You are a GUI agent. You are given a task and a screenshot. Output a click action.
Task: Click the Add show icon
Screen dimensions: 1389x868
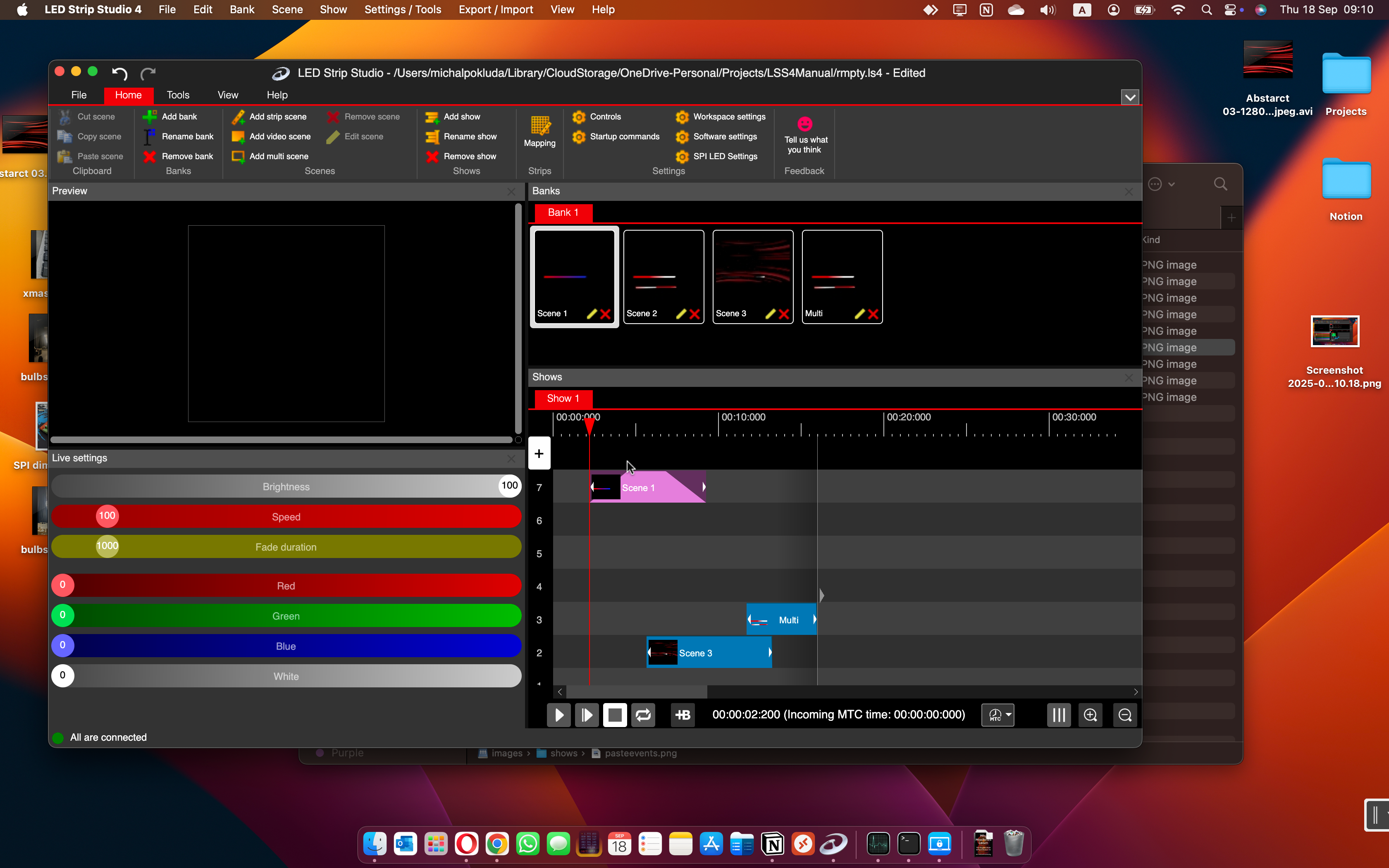pos(432,117)
